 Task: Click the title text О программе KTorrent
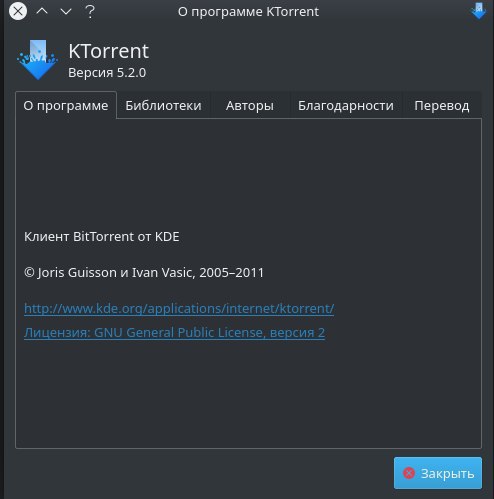pyautogui.click(x=248, y=12)
